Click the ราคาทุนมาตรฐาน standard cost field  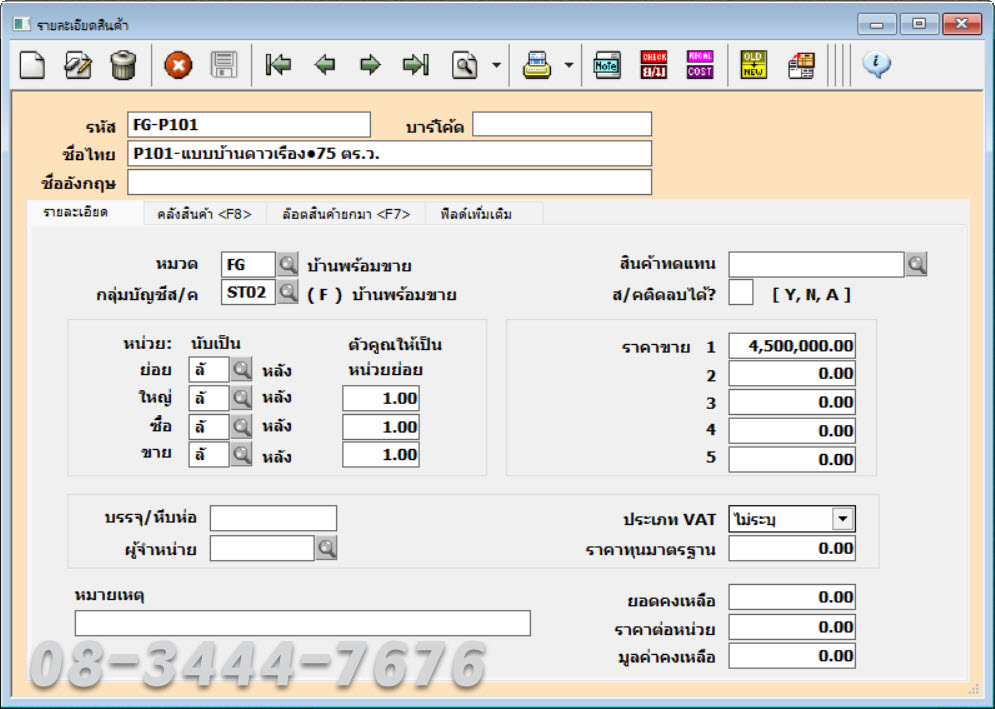point(792,548)
